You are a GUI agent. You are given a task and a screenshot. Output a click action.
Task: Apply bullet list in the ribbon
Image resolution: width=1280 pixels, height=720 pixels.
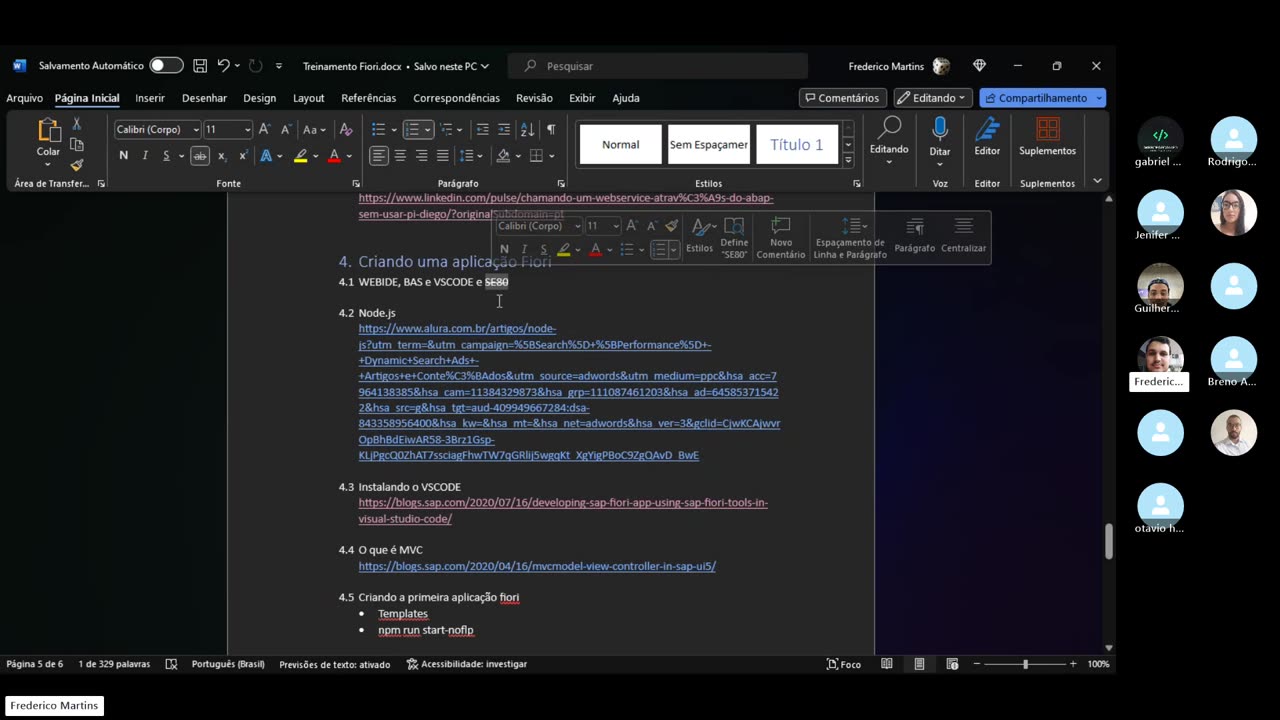(x=378, y=129)
